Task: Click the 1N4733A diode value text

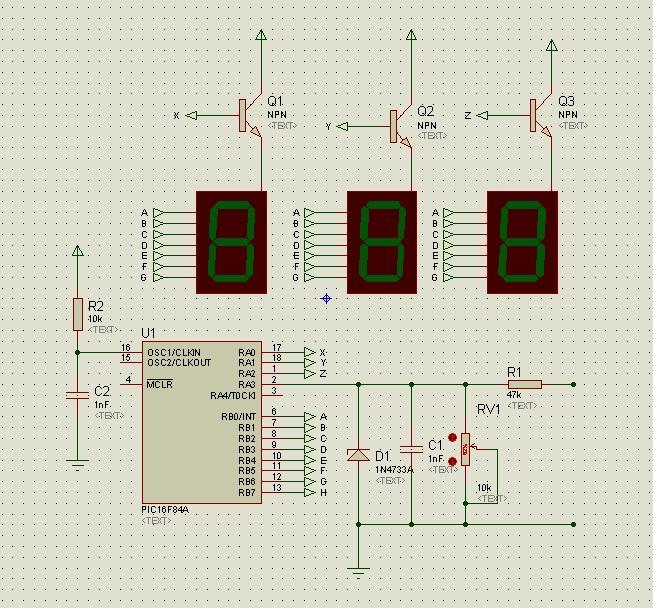Action: pos(394,470)
